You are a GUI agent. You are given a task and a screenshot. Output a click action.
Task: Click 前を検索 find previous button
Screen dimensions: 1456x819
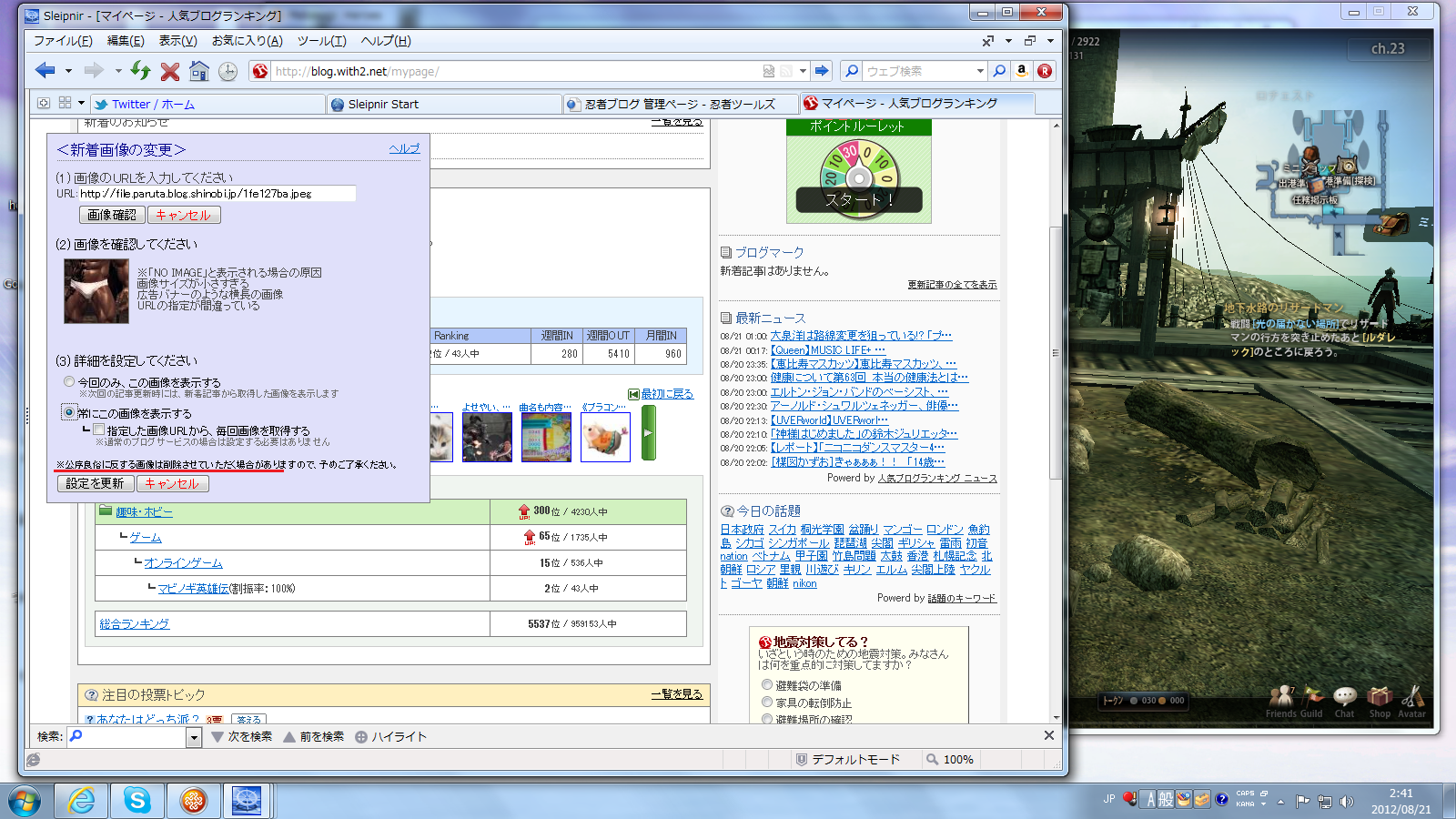click(x=314, y=736)
